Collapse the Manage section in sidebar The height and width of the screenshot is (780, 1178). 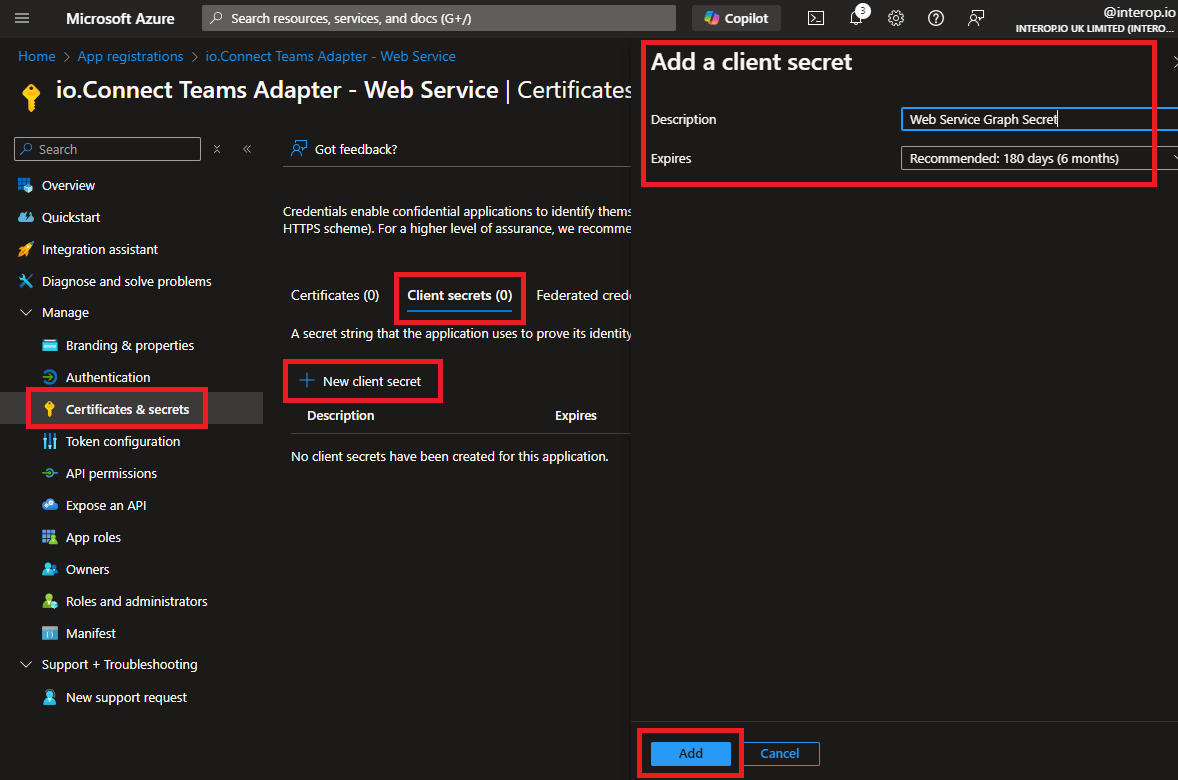click(26, 313)
